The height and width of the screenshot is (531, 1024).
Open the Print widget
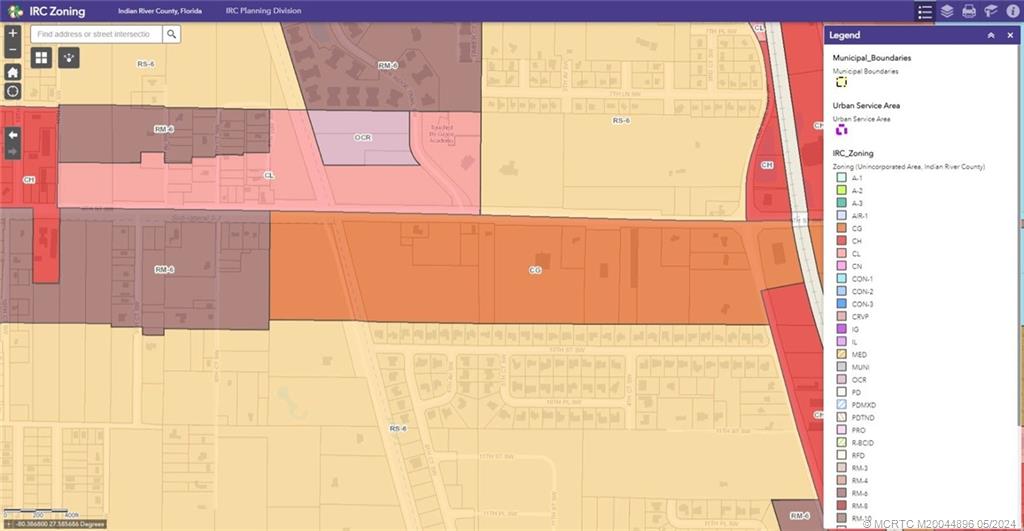click(968, 11)
